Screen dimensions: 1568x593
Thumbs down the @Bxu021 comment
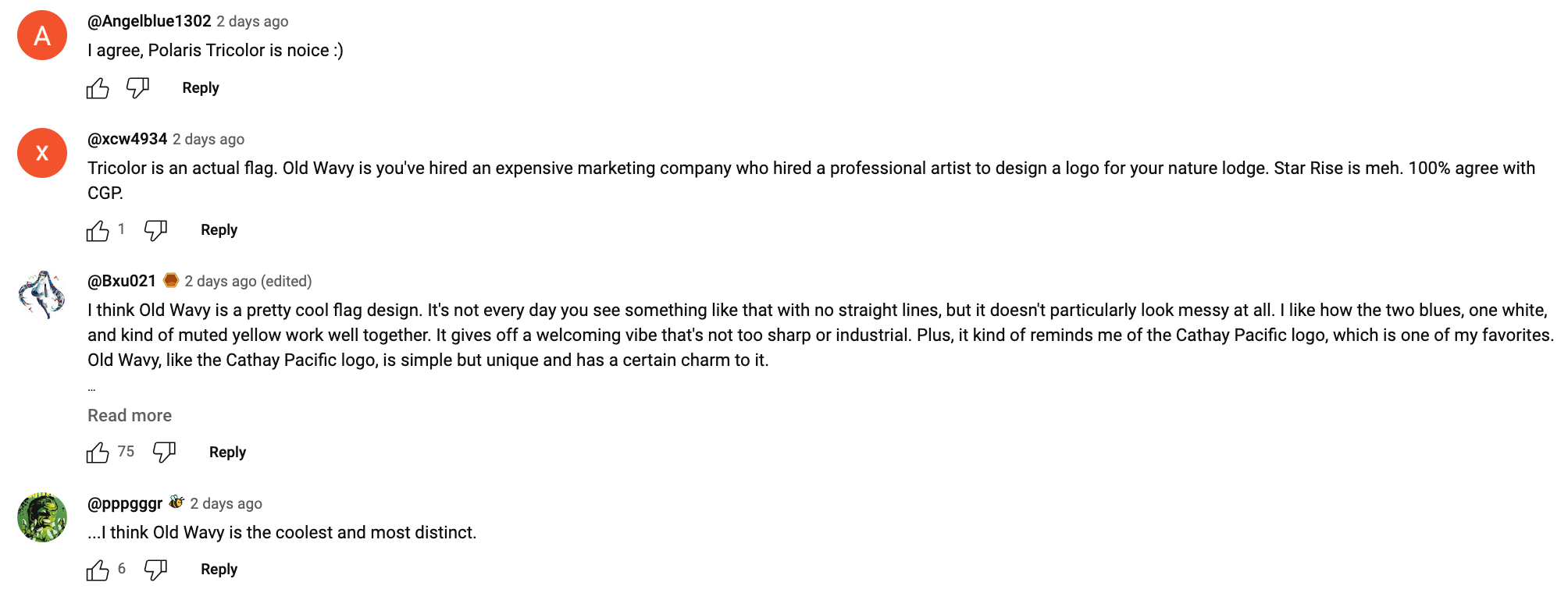(x=164, y=453)
